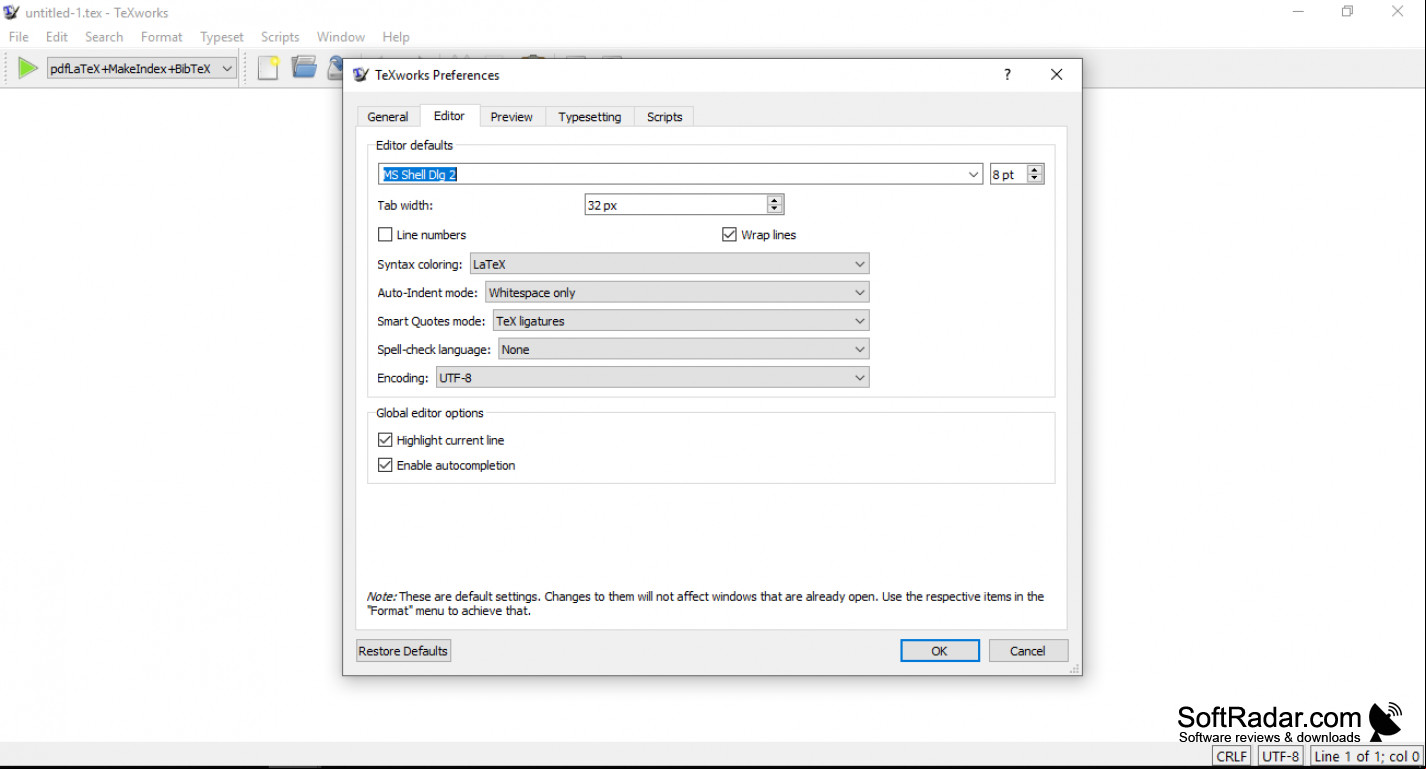The height and width of the screenshot is (769, 1426).
Task: Go to the Scripts tab
Action: (x=664, y=117)
